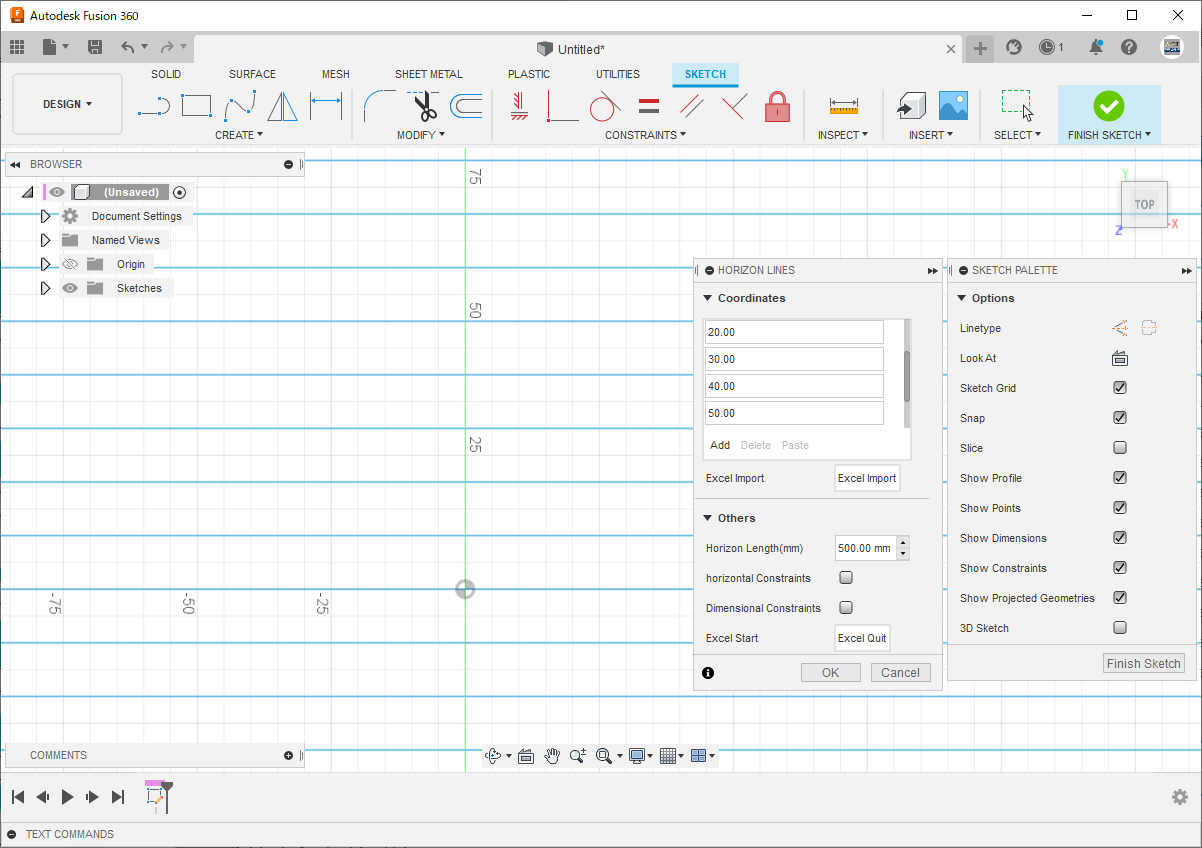
Task: Select the Insert Derive icon
Action: coord(910,105)
